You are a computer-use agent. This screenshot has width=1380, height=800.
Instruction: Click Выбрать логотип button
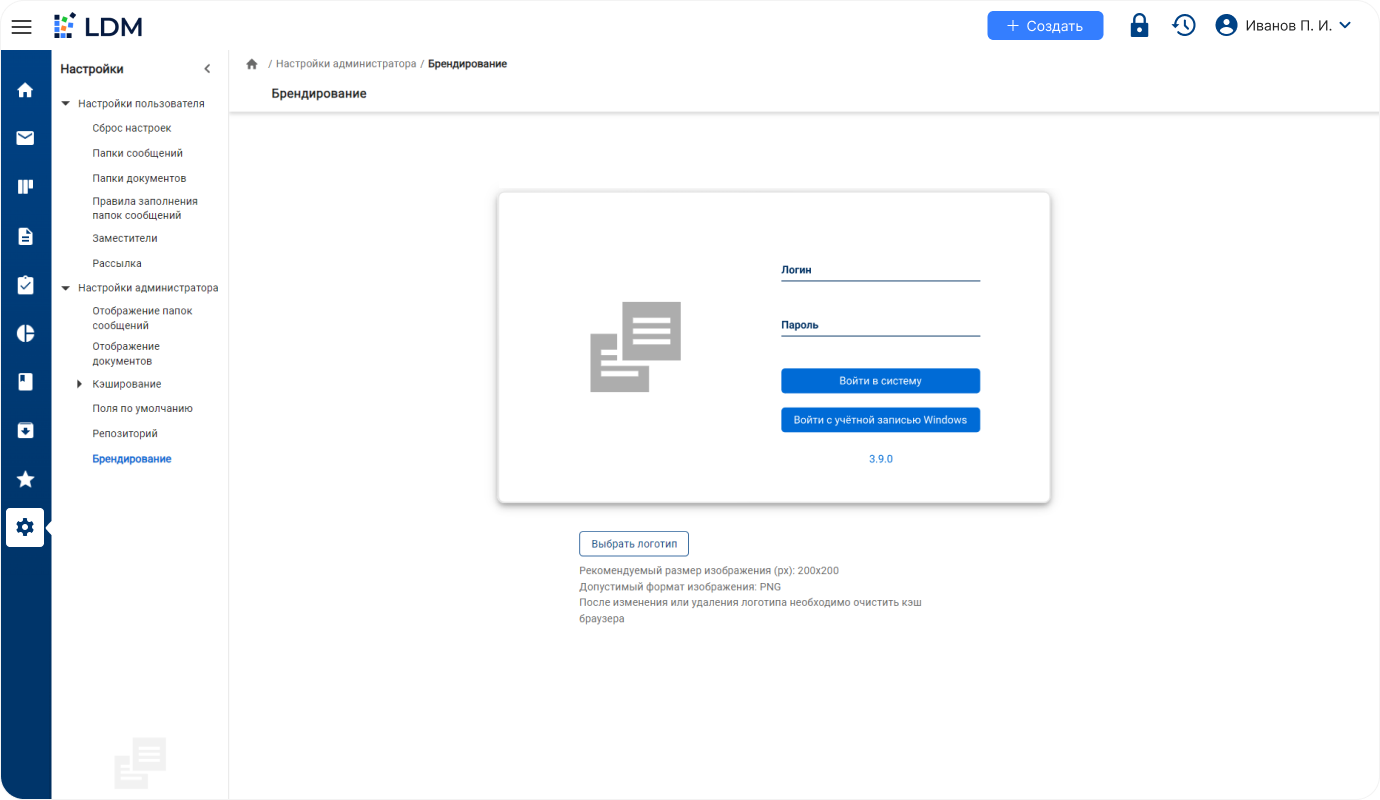pyautogui.click(x=634, y=544)
